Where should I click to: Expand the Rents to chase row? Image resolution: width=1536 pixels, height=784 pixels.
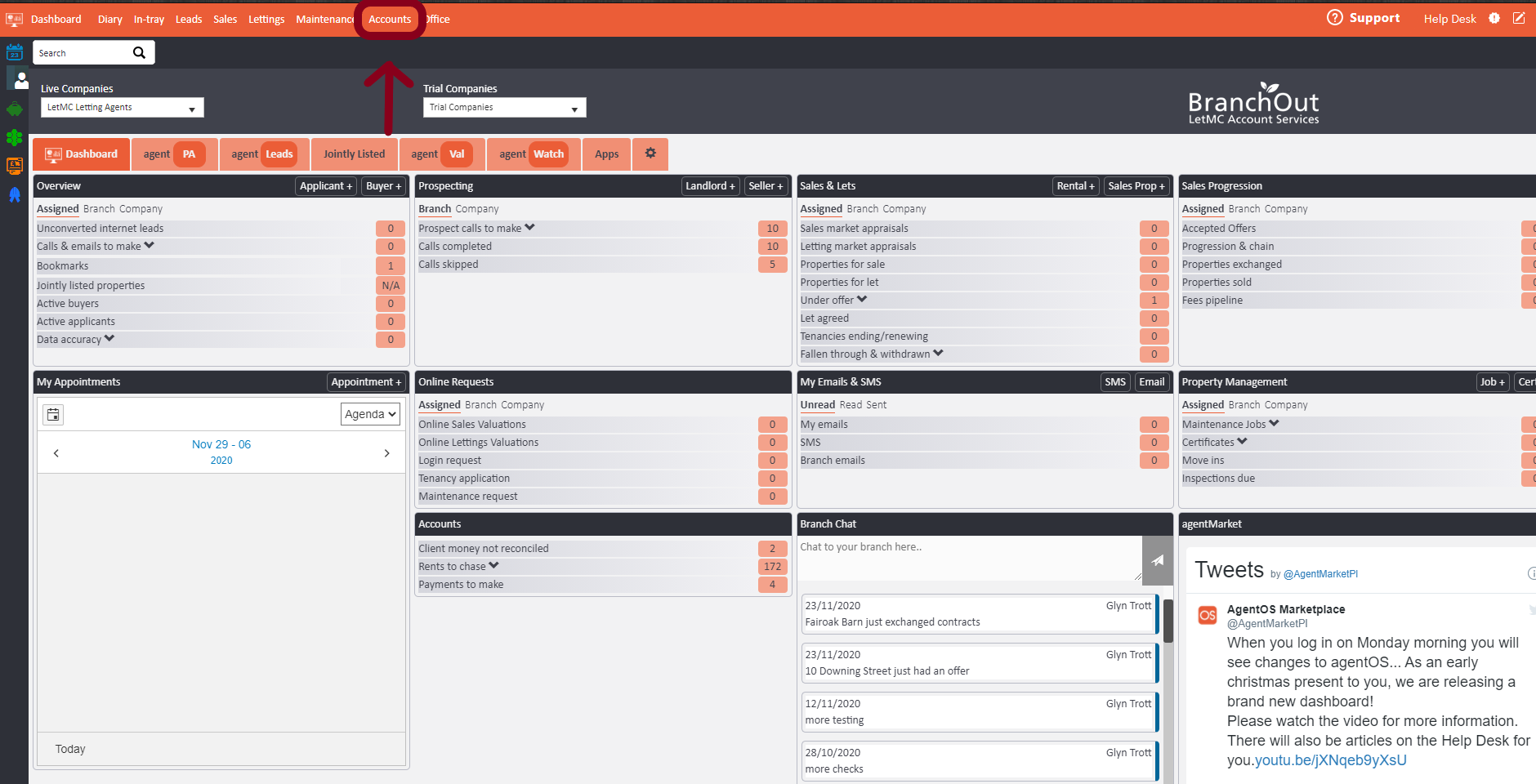click(x=494, y=566)
